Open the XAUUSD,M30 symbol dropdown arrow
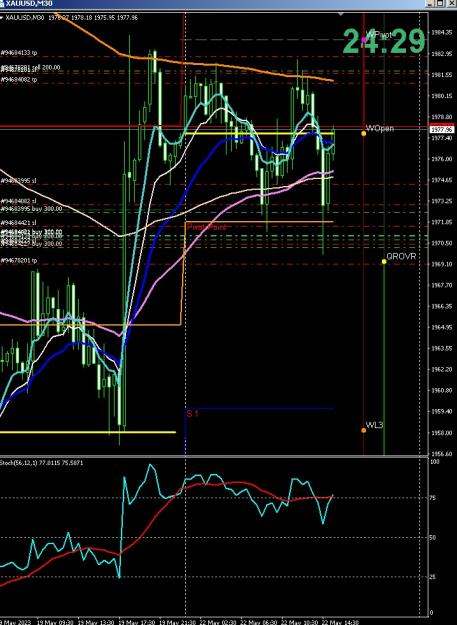457x625 pixels. (1, 18)
